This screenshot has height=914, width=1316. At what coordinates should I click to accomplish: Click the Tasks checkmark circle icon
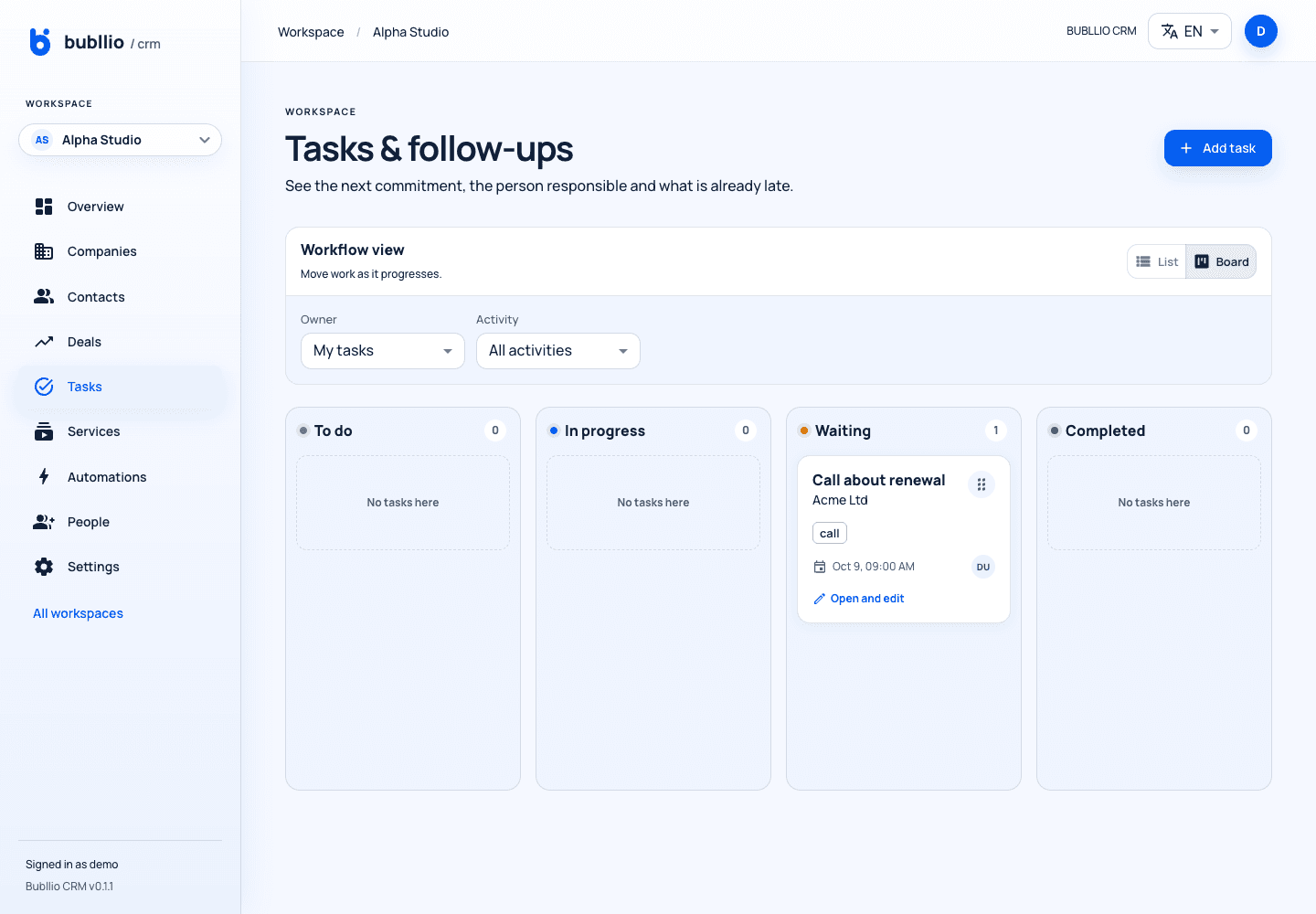pos(44,387)
